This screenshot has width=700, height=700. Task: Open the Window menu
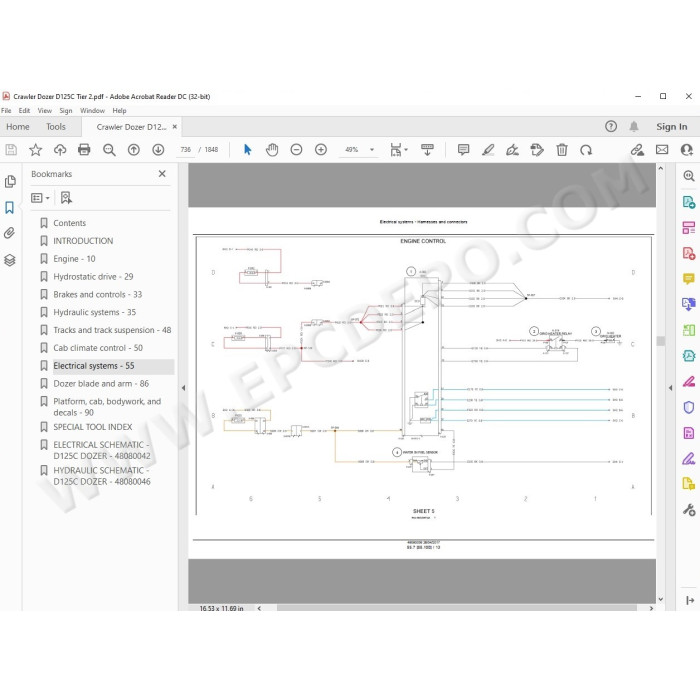tap(92, 111)
